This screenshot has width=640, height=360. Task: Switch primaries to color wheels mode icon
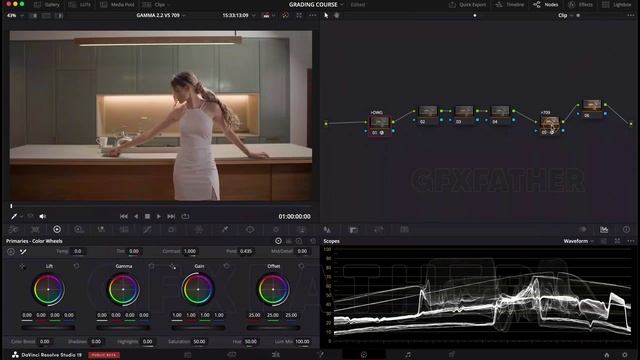coord(278,241)
